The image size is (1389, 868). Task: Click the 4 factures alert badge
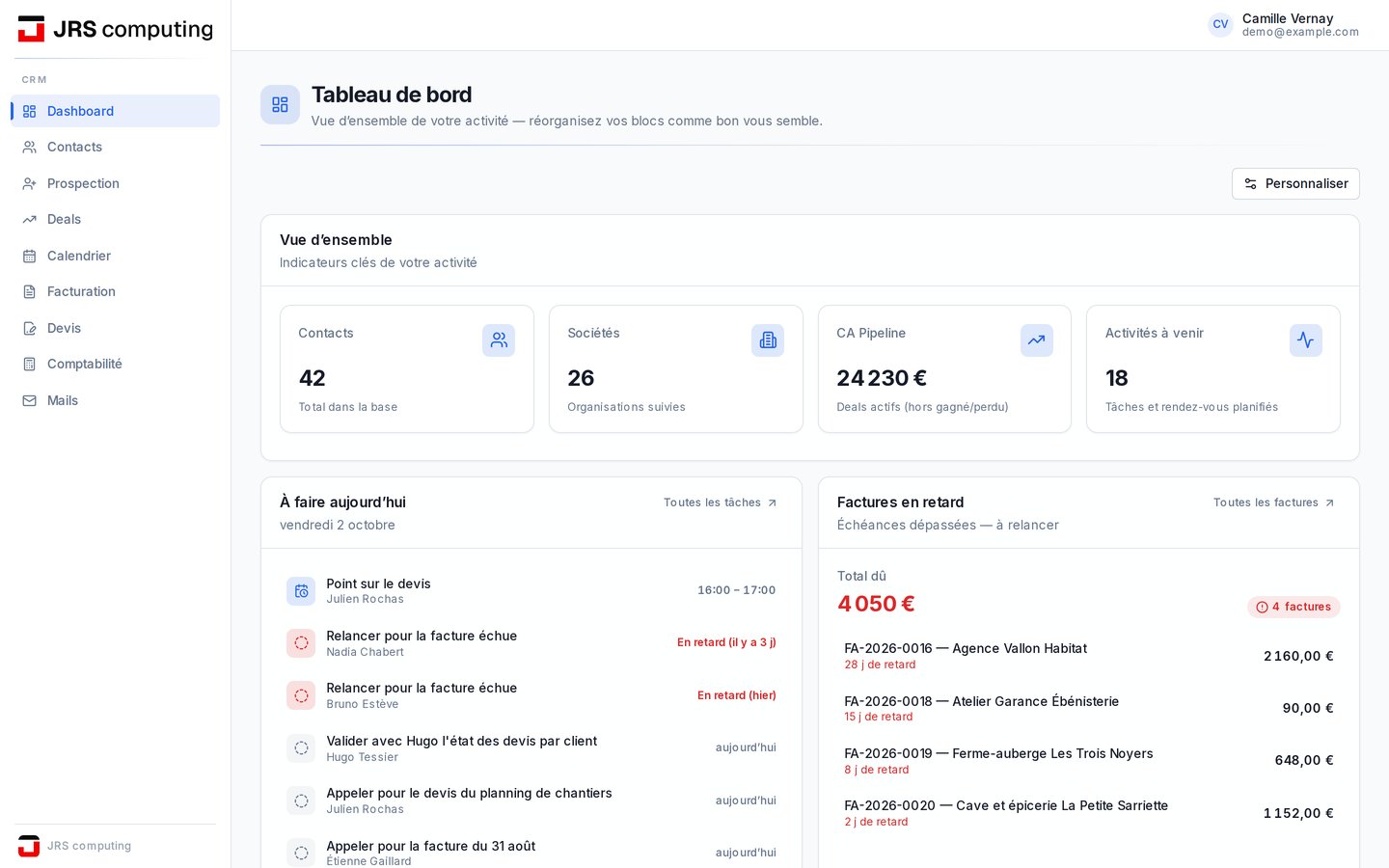point(1294,607)
